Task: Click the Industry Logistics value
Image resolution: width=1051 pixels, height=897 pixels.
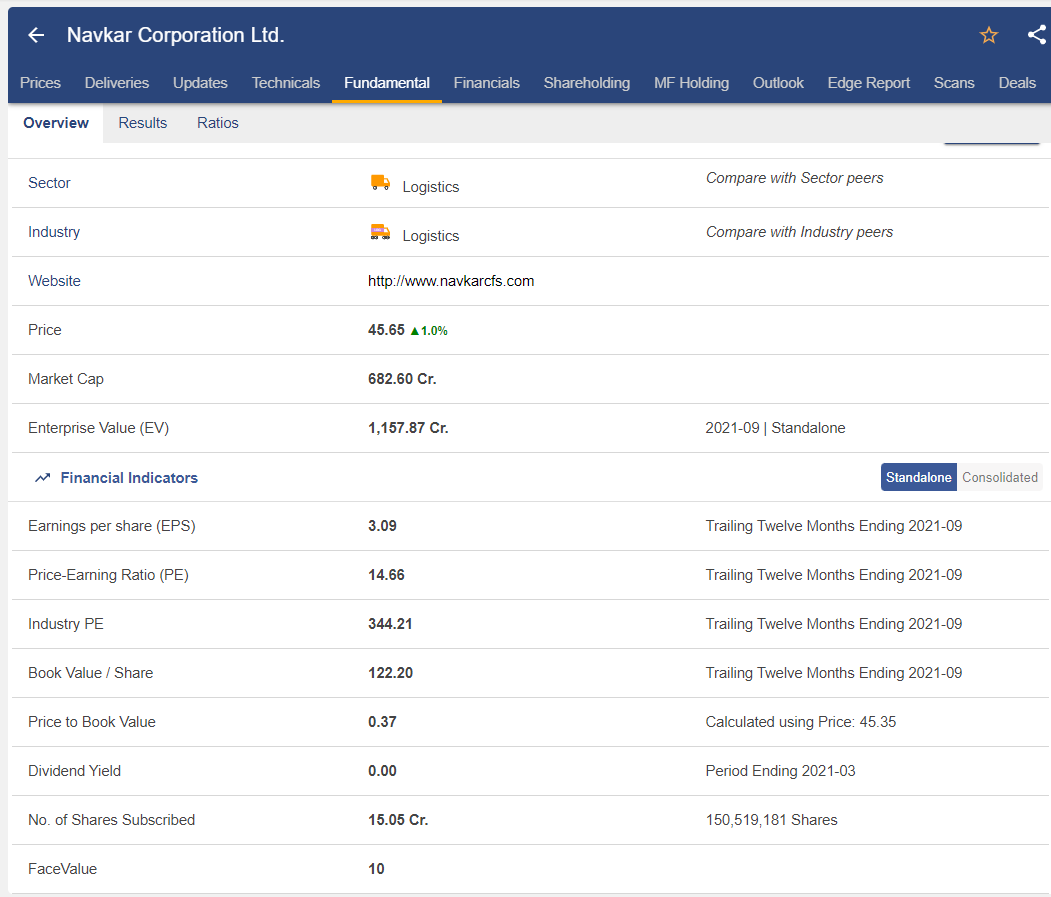Action: tap(430, 236)
